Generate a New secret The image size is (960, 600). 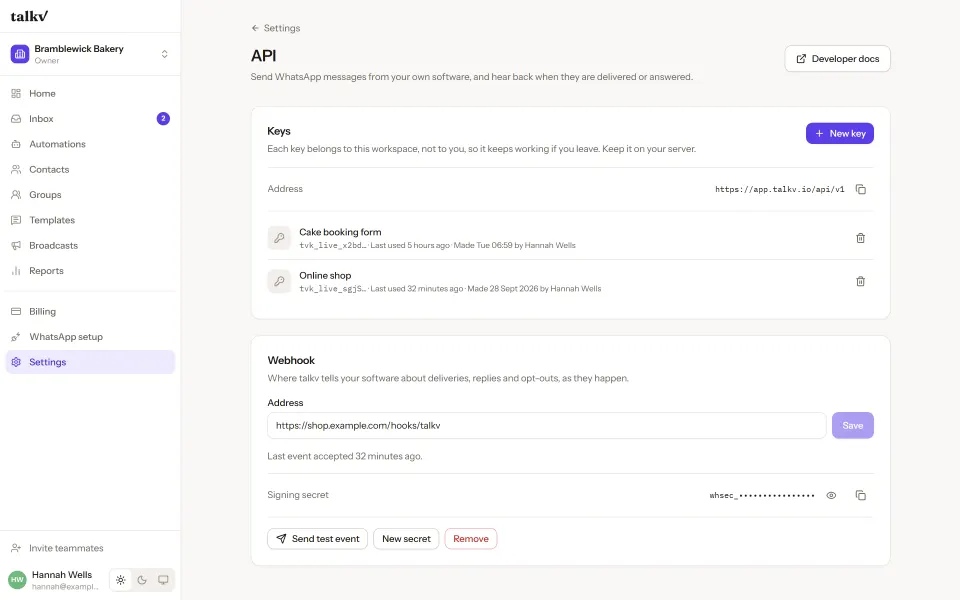[x=406, y=539]
